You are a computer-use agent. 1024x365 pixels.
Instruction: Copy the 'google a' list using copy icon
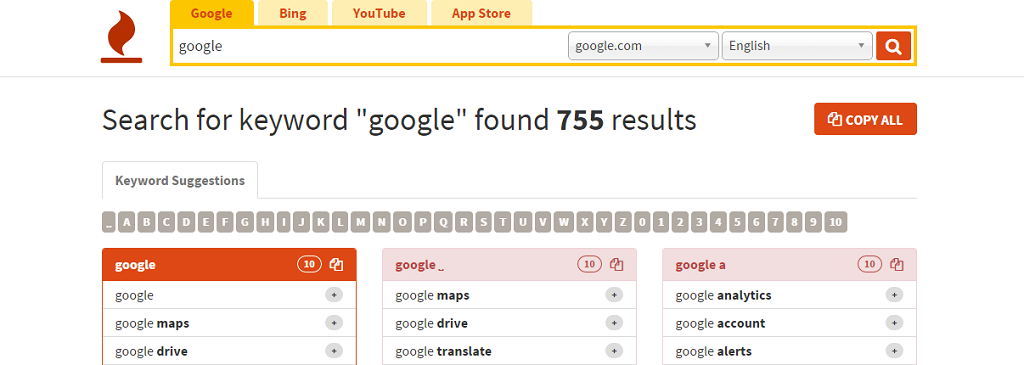pos(897,264)
